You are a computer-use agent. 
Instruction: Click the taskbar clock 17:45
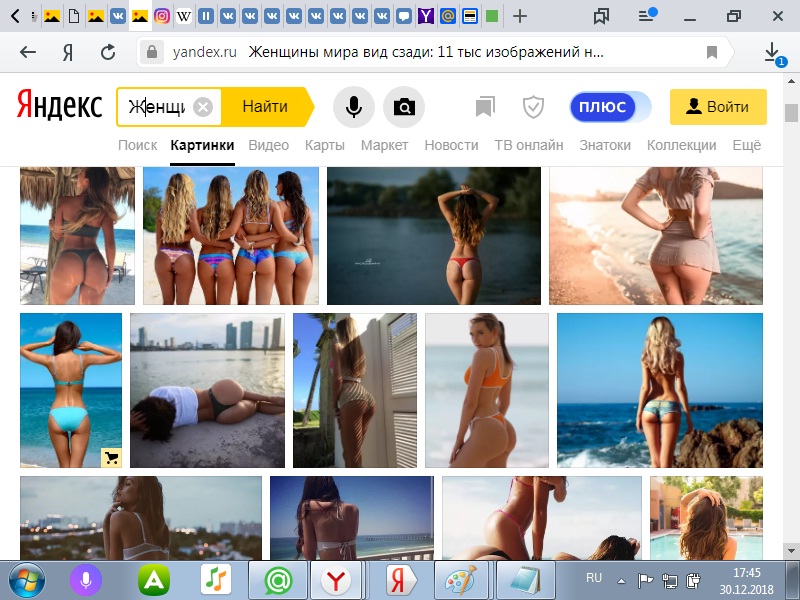point(747,572)
